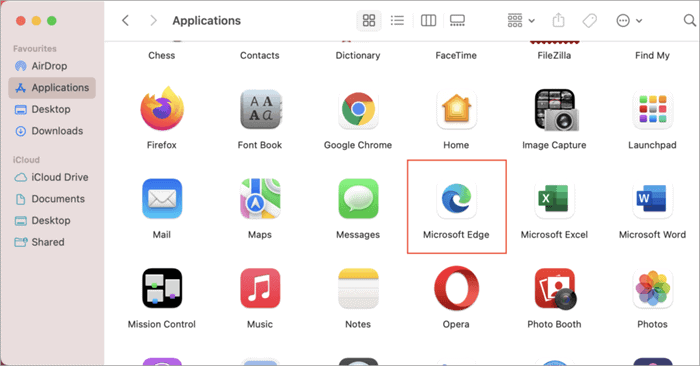Click the Find My label
The height and width of the screenshot is (366, 700).
[652, 55]
